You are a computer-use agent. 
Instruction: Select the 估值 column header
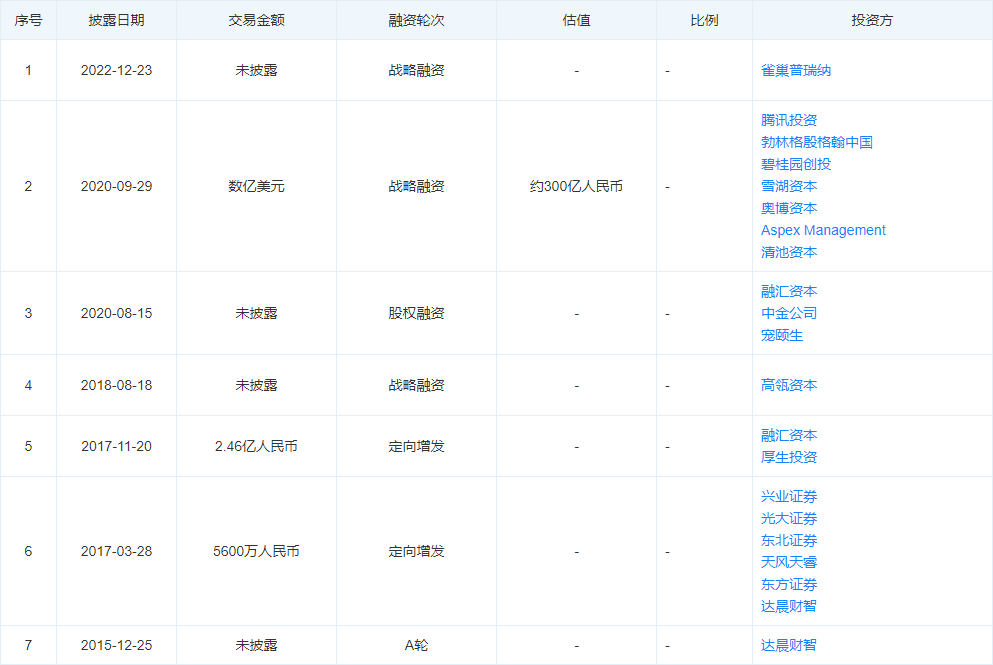(x=576, y=20)
